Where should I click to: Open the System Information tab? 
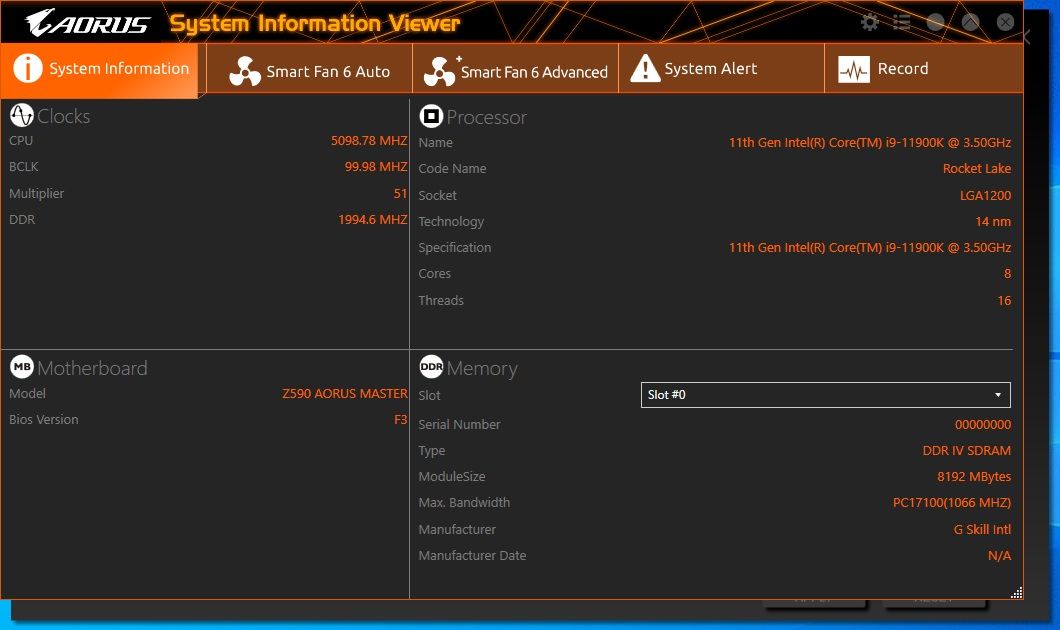point(99,69)
